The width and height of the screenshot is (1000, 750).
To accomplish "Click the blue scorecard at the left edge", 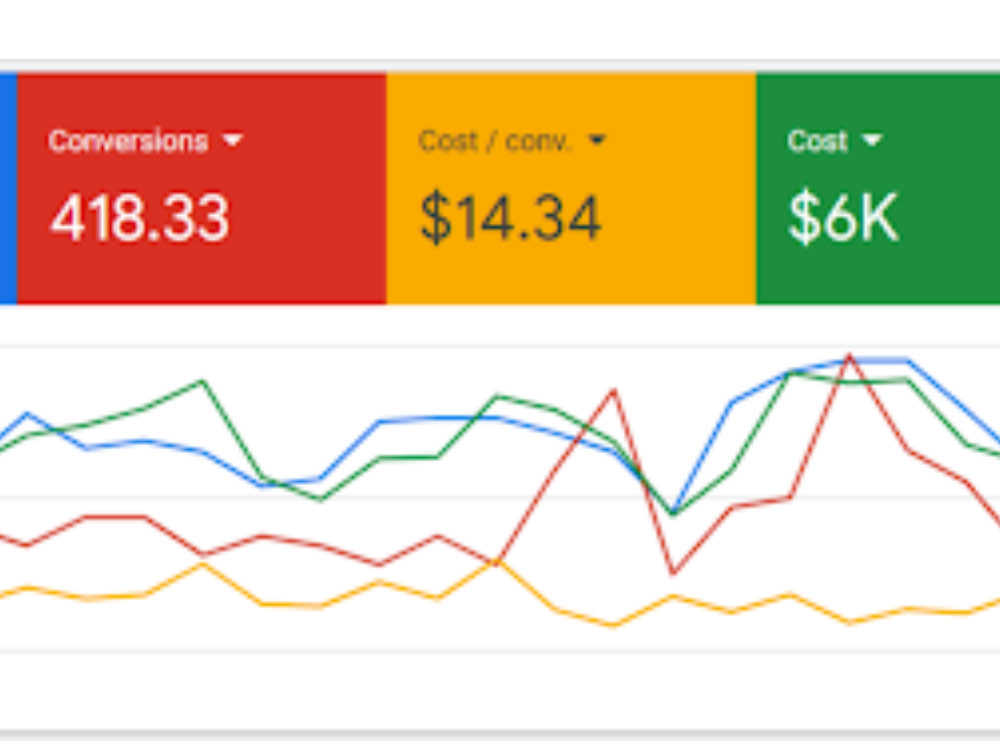I will coord(8,188).
